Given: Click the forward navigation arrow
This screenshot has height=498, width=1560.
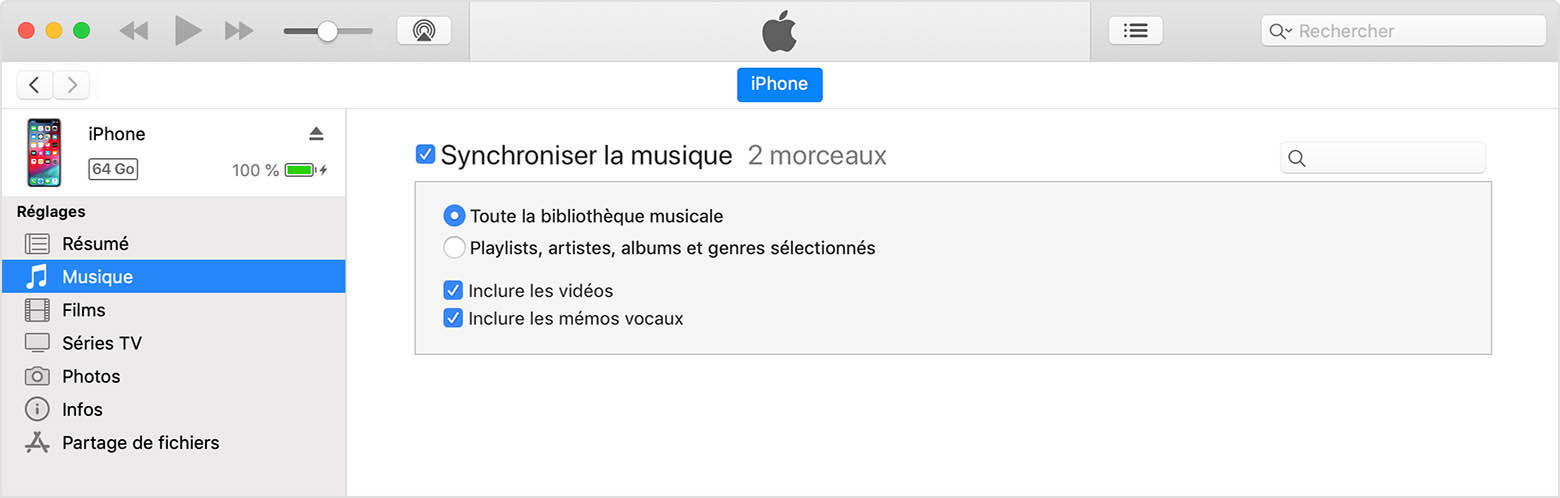Looking at the screenshot, I should coord(71,85).
